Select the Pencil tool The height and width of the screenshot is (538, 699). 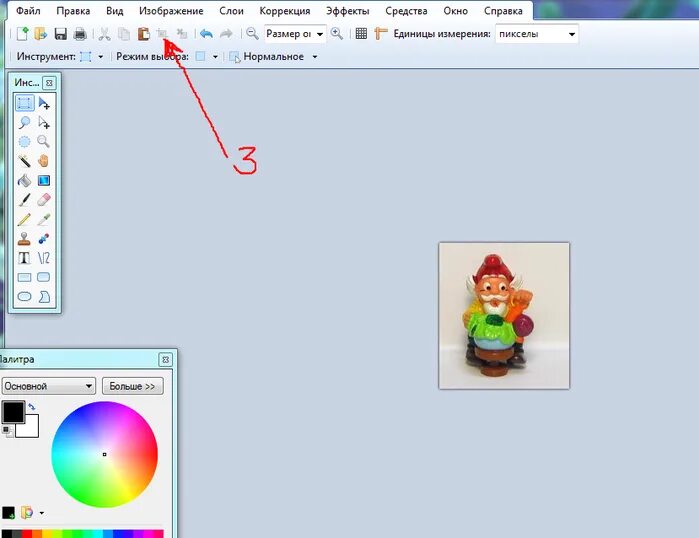pos(25,219)
